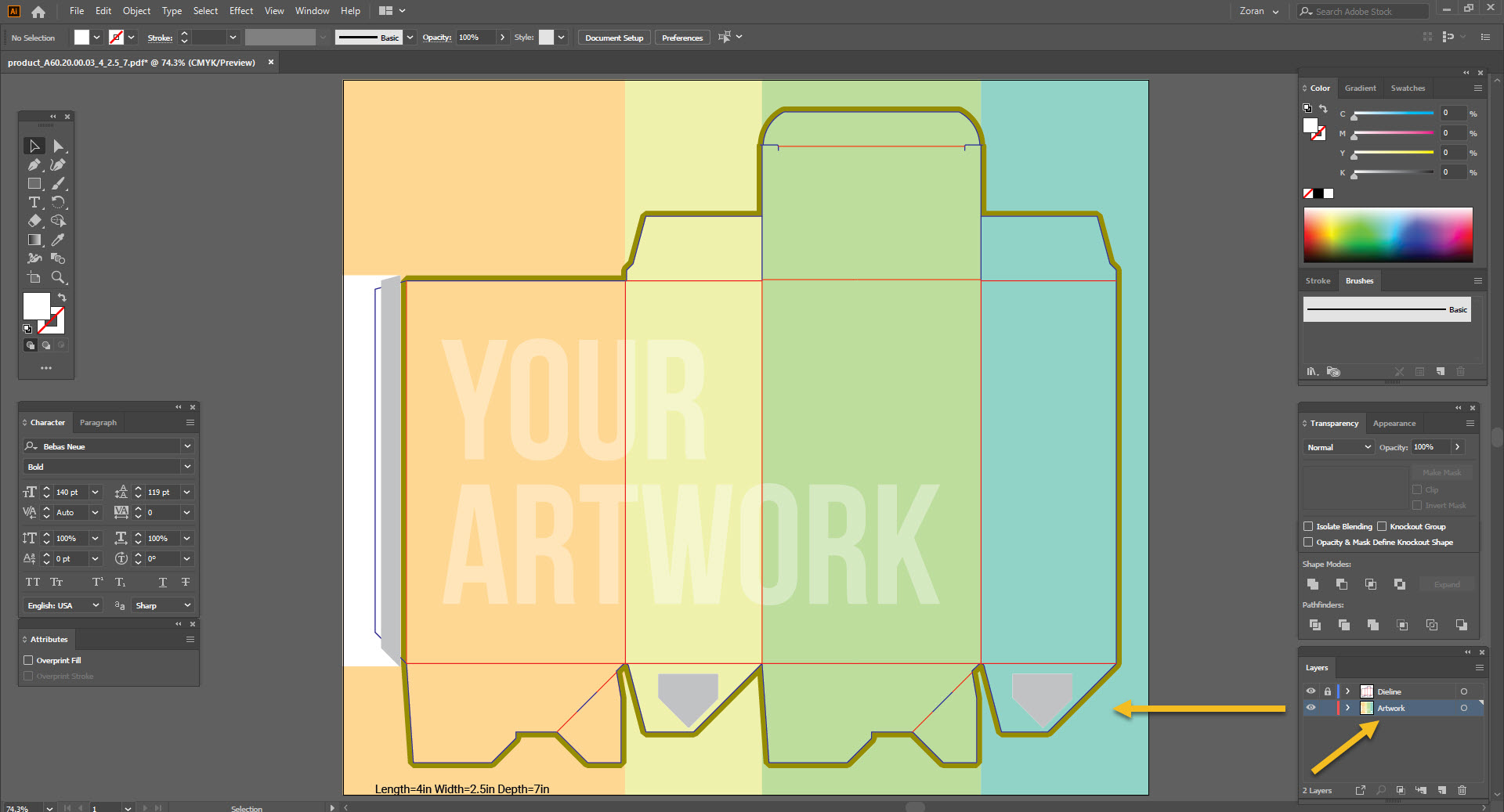Open the 140 pt font size dropdown
Screen dimensions: 1504x812
click(95, 493)
